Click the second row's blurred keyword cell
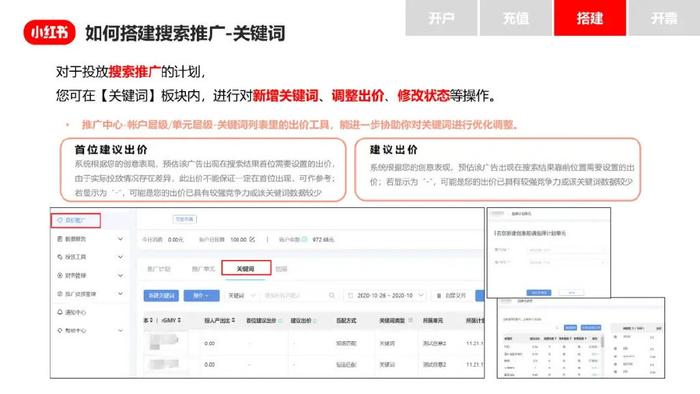 click(164, 365)
